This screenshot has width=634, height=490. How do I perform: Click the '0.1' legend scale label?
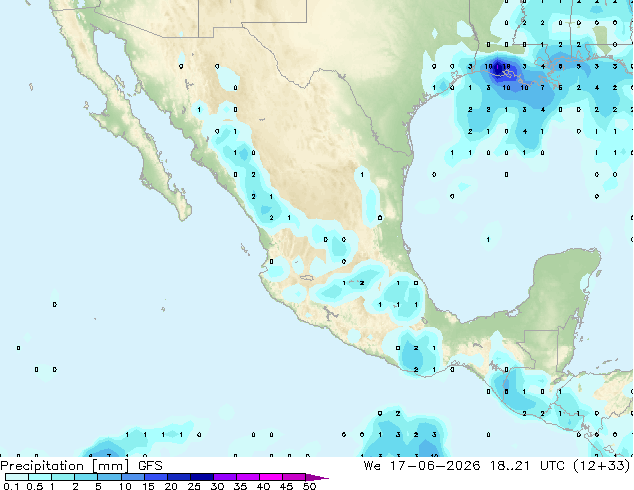pyautogui.click(x=11, y=486)
